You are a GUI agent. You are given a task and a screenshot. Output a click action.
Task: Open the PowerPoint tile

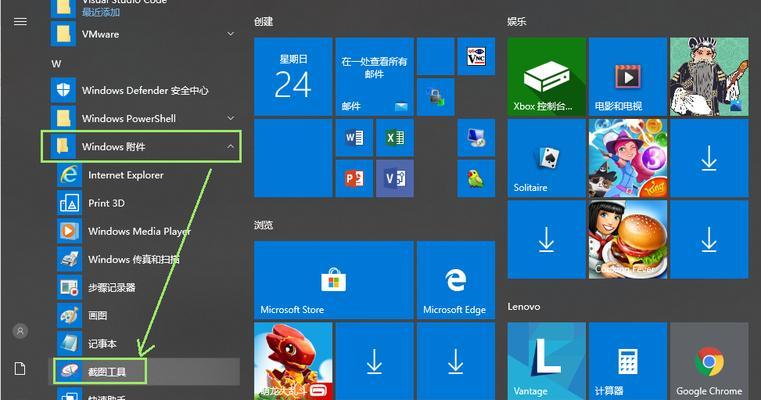[x=354, y=179]
